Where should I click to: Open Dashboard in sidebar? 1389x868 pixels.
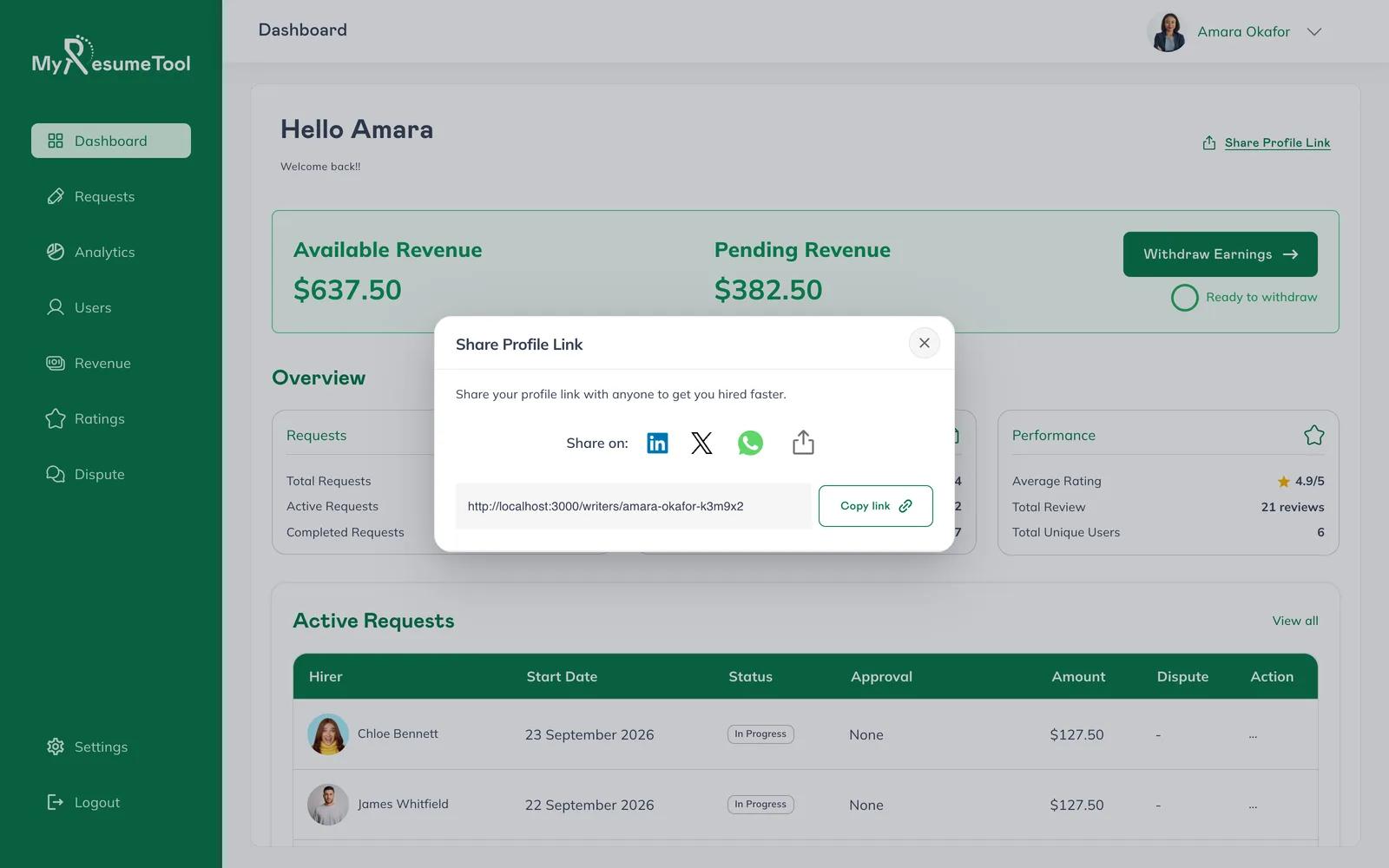point(111,141)
